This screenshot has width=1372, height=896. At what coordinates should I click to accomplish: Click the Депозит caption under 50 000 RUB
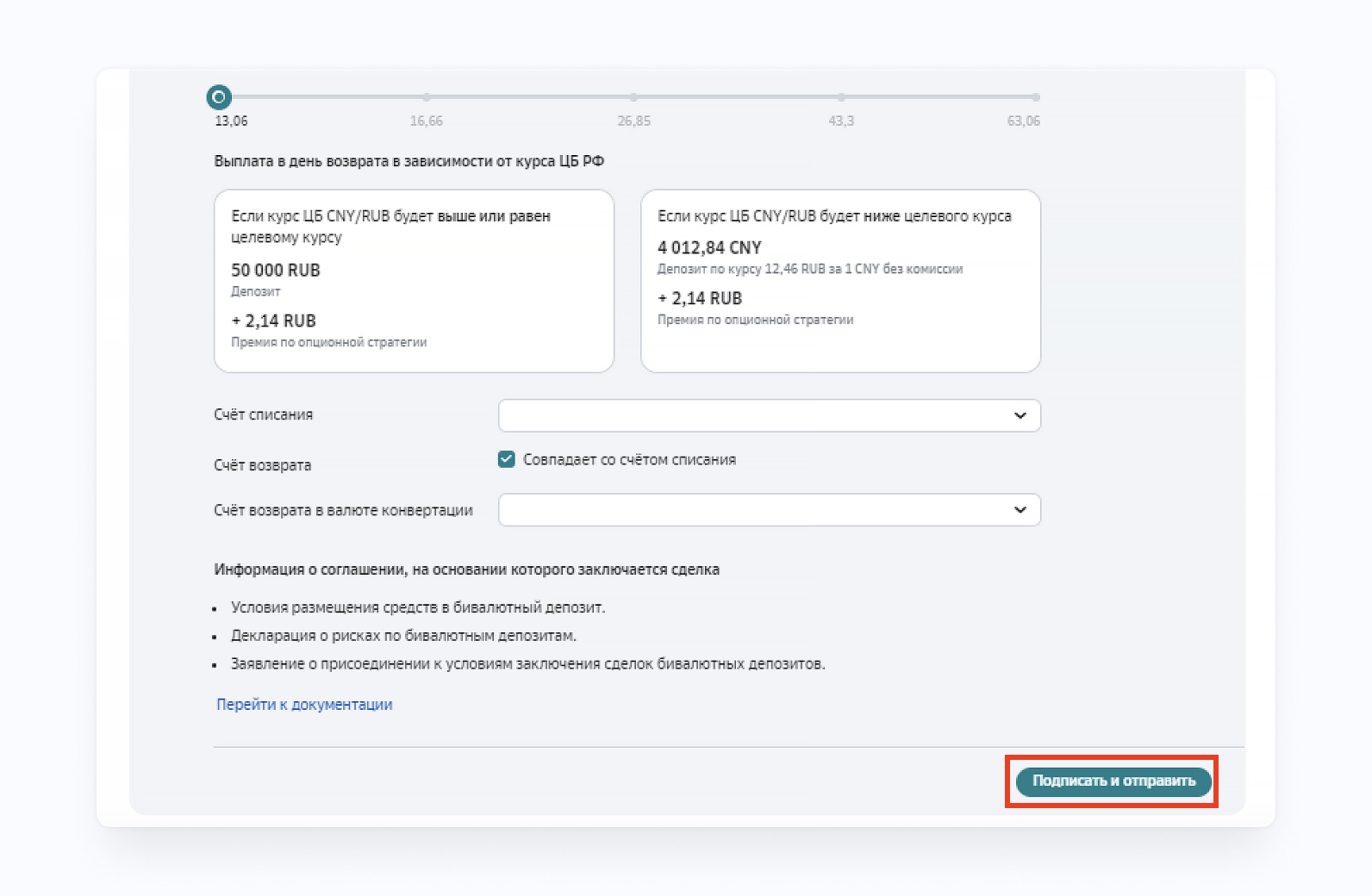tap(255, 291)
